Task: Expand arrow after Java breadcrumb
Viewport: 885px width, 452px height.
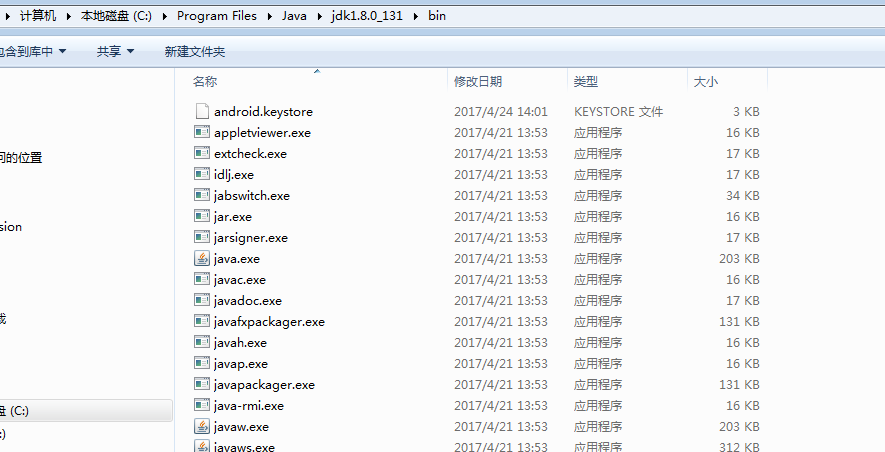Action: tap(319, 16)
